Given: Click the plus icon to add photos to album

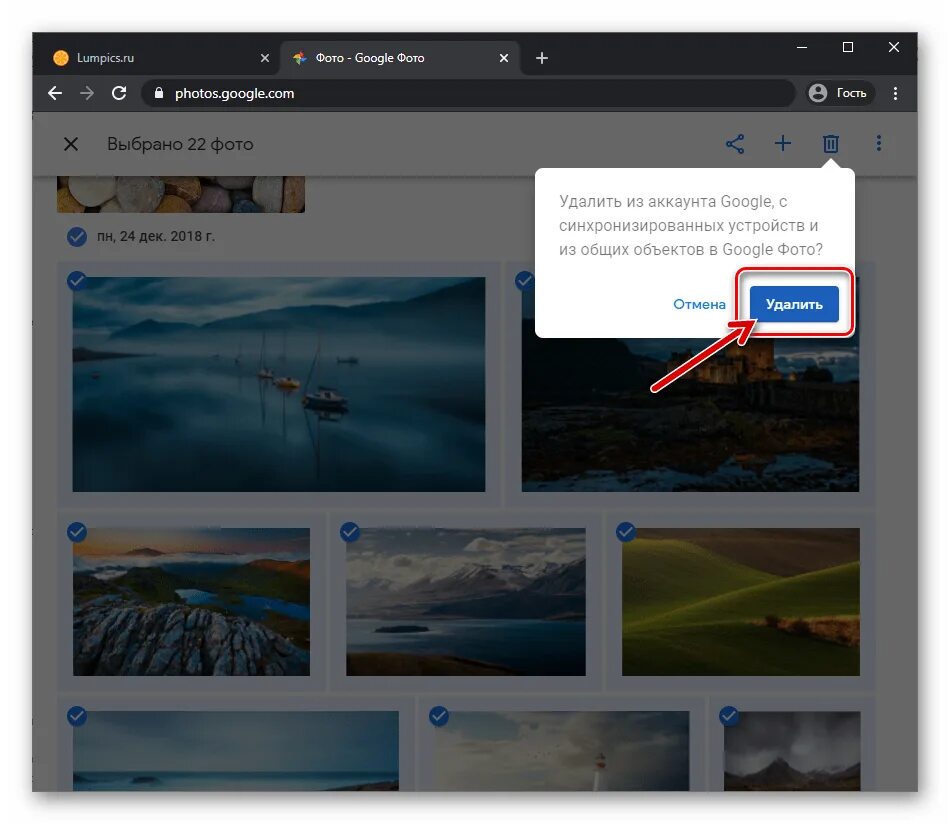Looking at the screenshot, I should pos(783,143).
